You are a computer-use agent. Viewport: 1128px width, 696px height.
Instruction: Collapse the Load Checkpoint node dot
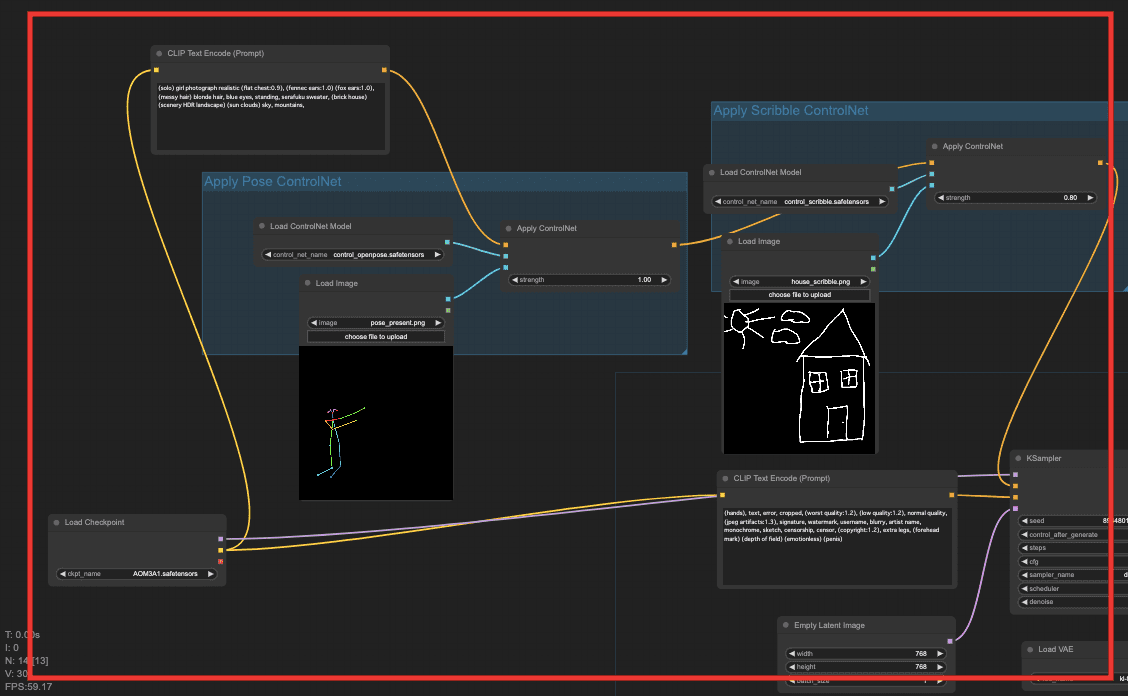(56, 523)
